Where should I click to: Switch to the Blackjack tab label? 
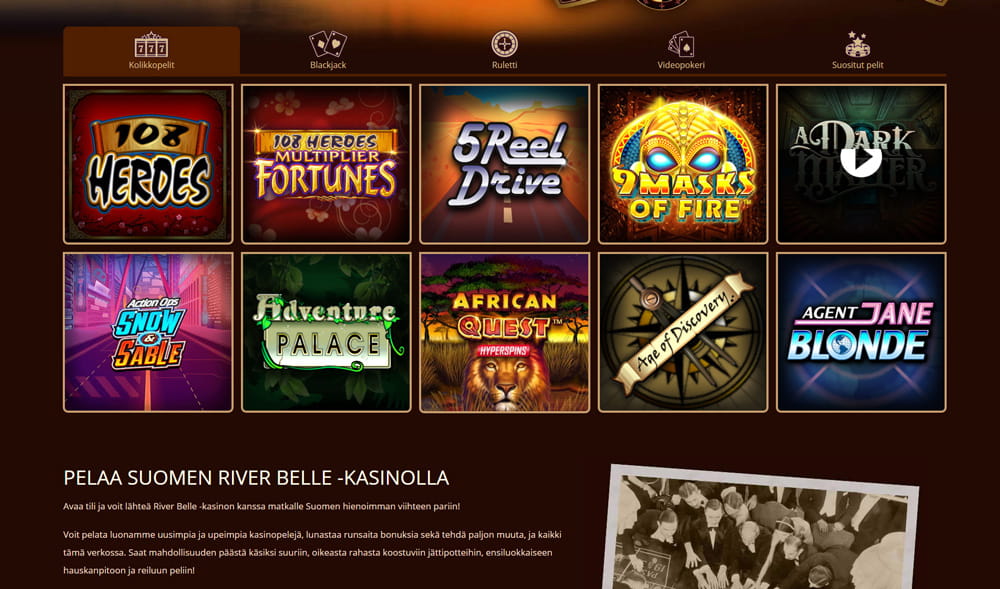tap(328, 65)
